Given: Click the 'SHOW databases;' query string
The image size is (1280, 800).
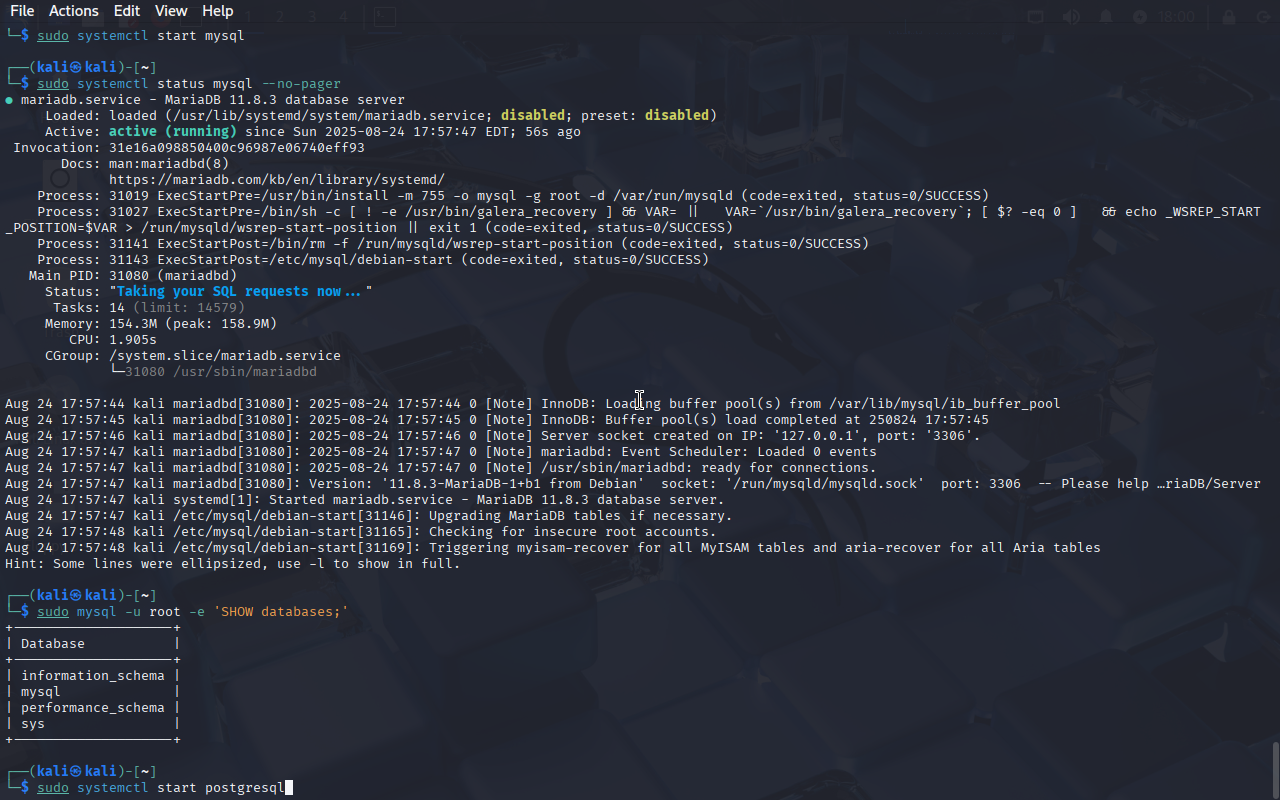Looking at the screenshot, I should [x=281, y=612].
